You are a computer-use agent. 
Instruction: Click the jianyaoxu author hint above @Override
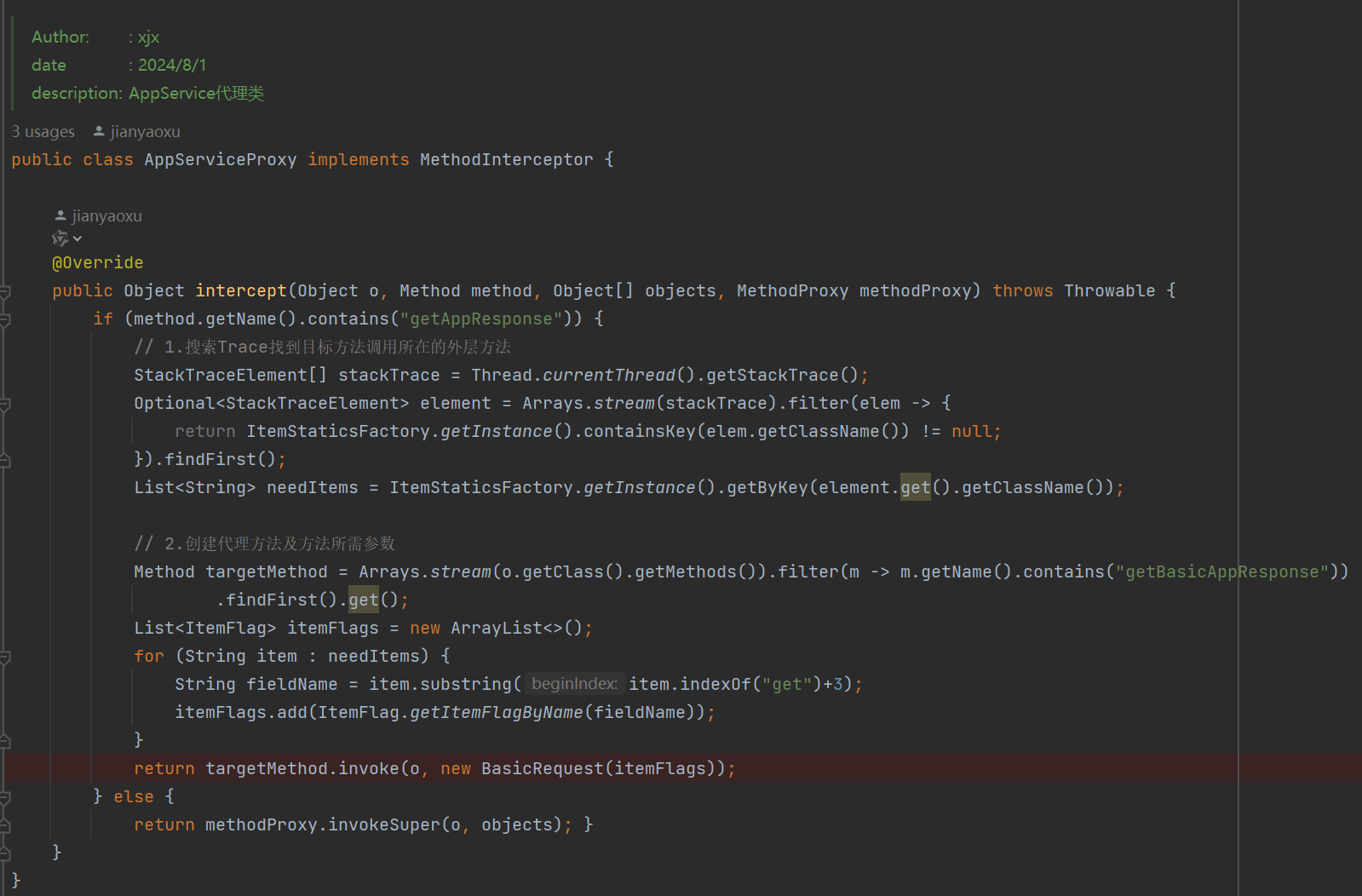(x=106, y=215)
